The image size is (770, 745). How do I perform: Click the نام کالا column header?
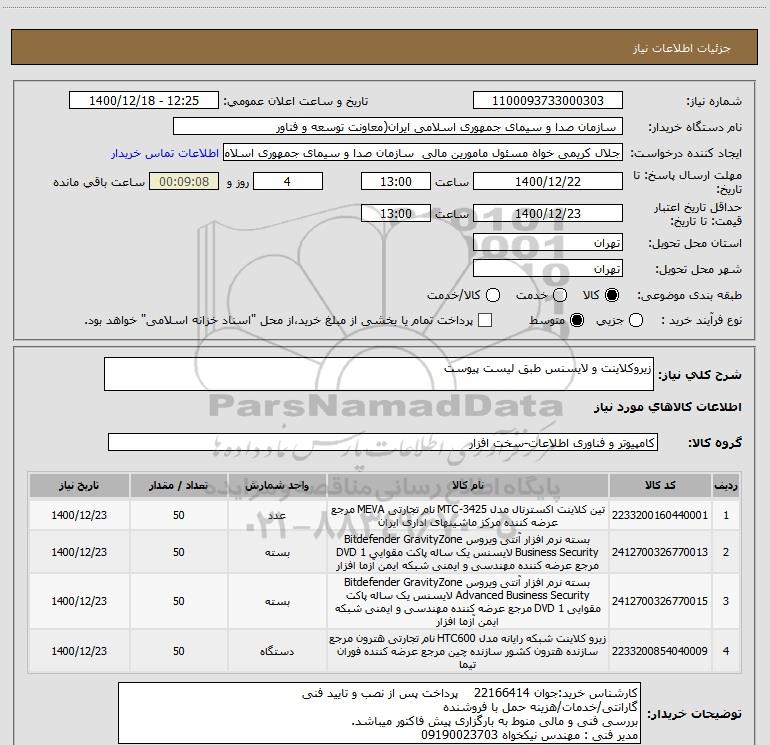(x=468, y=485)
